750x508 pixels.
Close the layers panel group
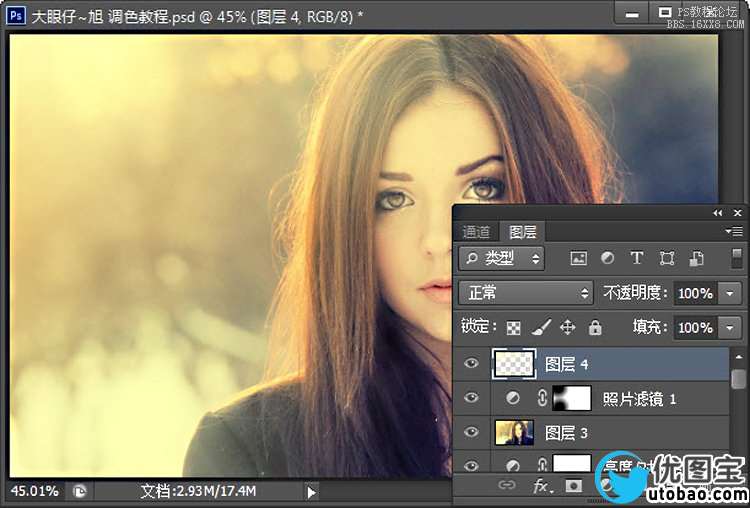[x=738, y=213]
